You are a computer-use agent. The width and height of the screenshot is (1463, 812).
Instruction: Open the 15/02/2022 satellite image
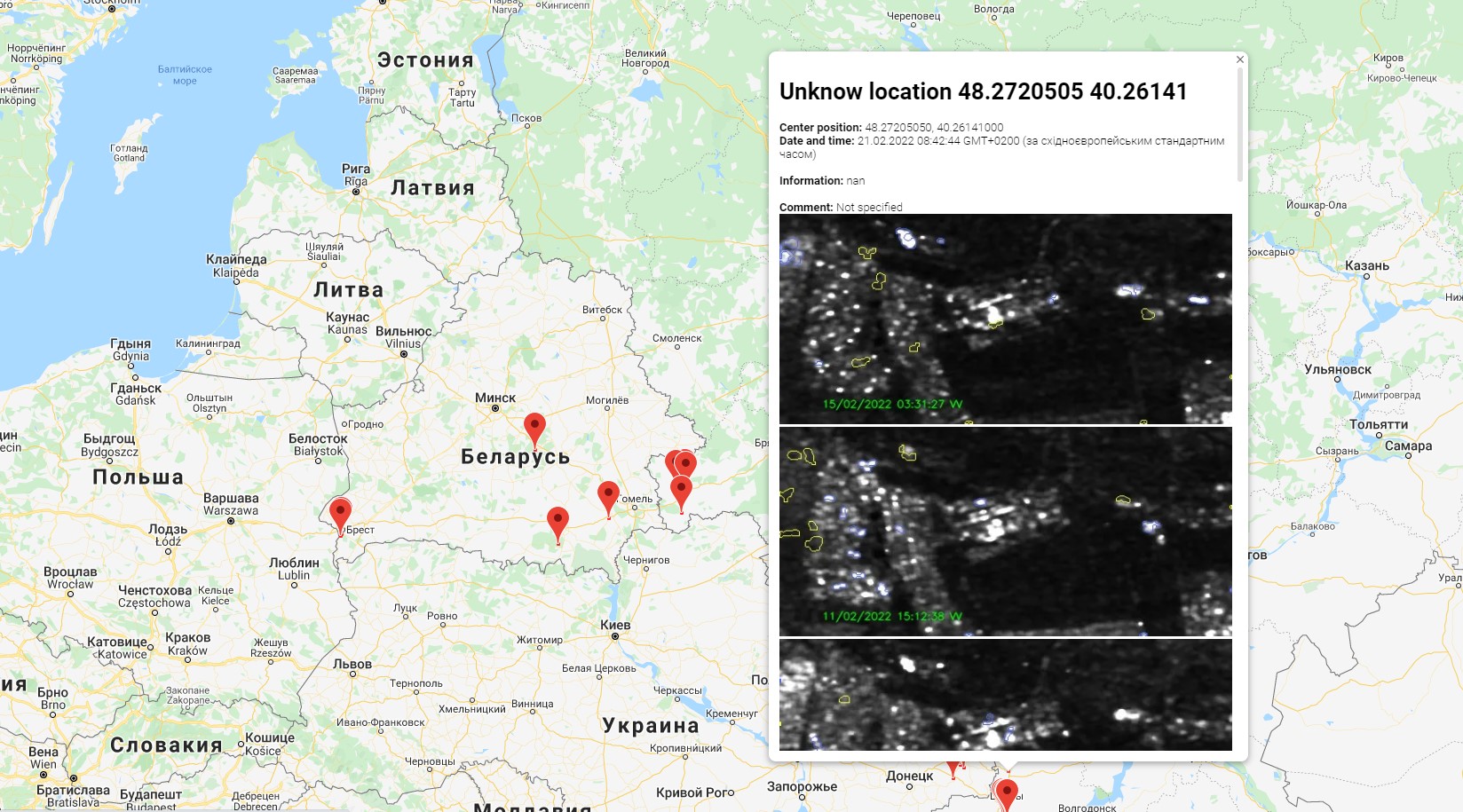(1006, 317)
